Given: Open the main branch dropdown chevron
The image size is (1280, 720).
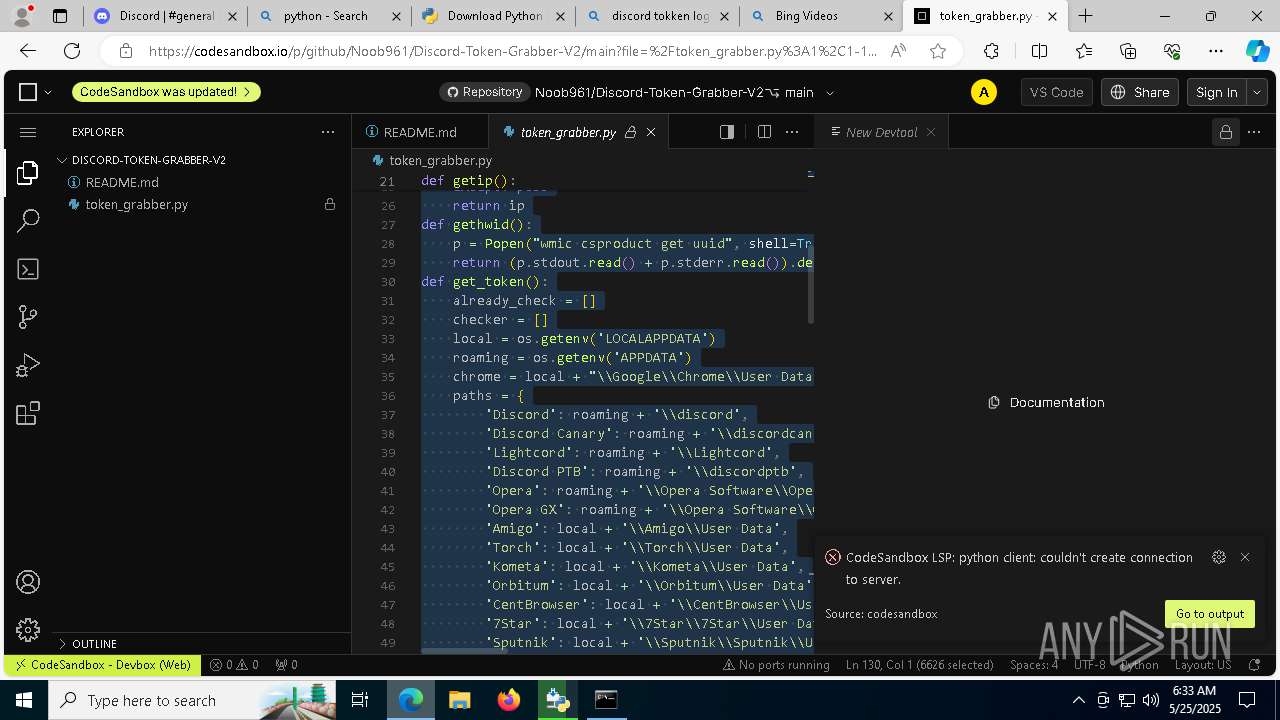Looking at the screenshot, I should coord(829,93).
